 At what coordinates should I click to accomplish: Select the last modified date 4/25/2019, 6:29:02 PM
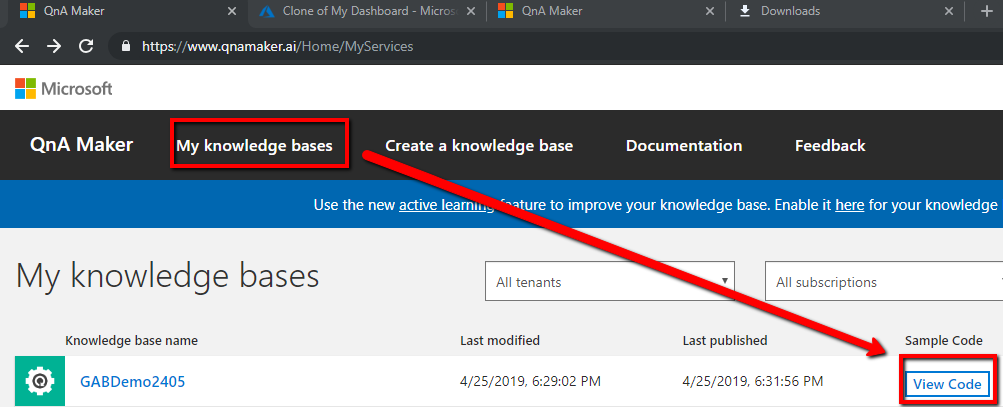coord(530,382)
